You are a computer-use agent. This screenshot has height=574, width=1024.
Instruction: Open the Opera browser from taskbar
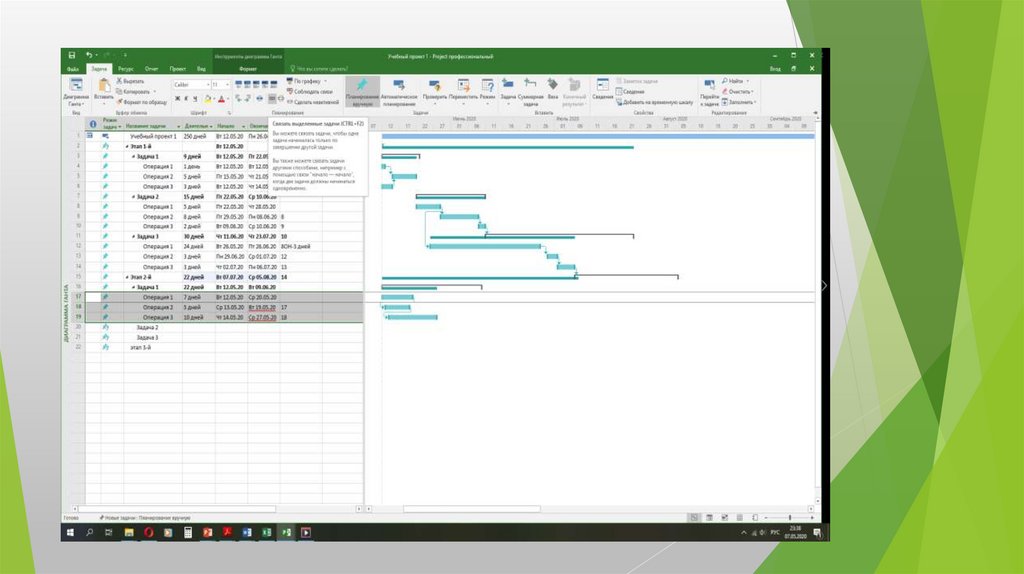148,532
